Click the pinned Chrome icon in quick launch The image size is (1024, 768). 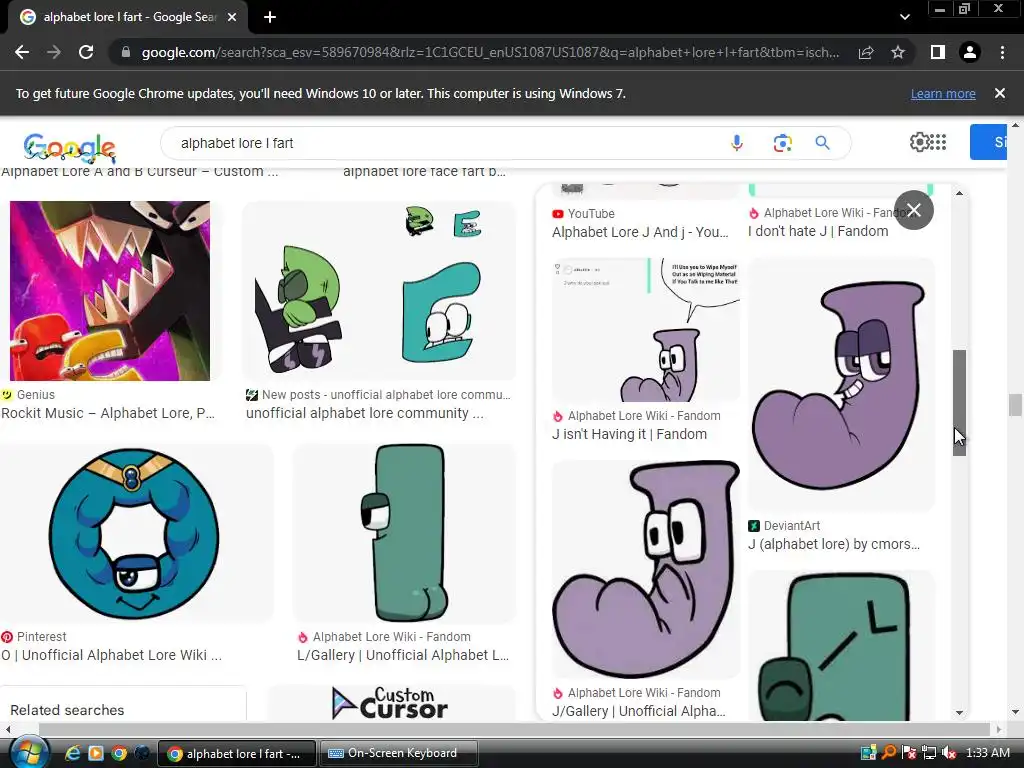coord(119,753)
